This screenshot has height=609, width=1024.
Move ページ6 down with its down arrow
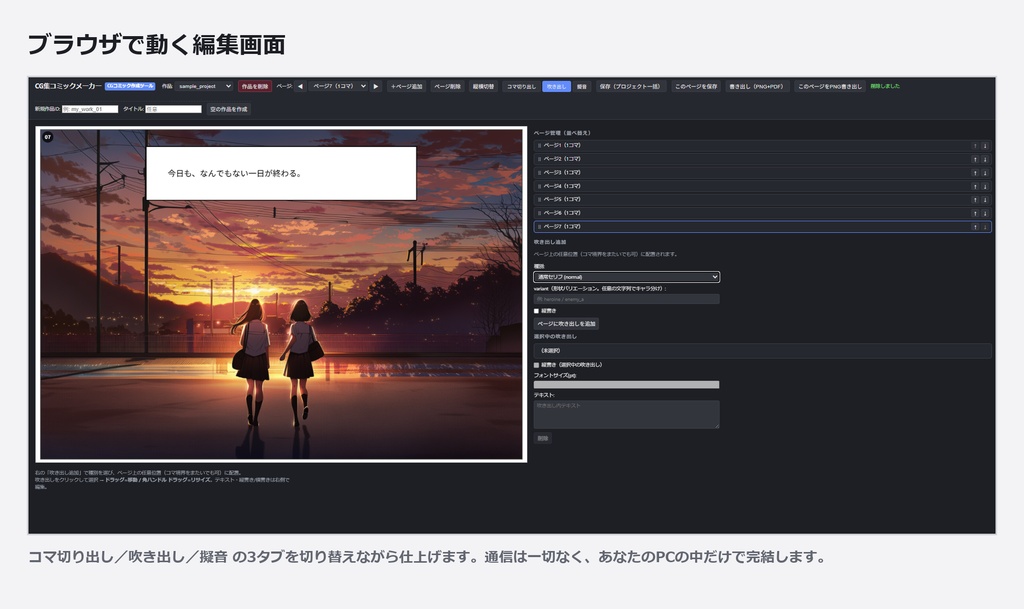[x=985, y=213]
